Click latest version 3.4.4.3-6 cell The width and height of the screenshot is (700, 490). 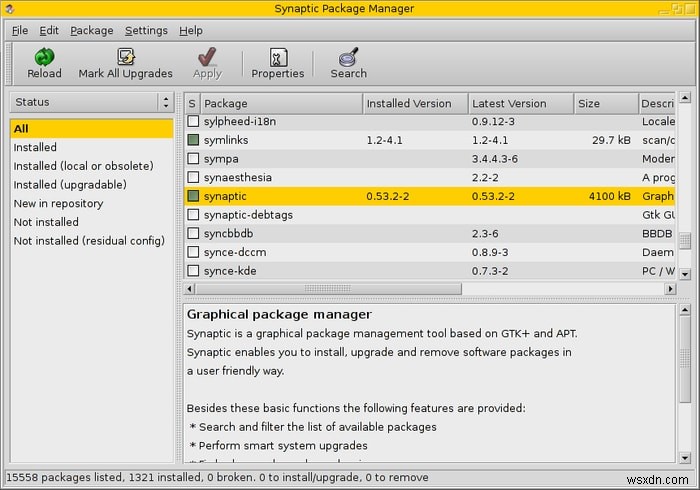click(x=495, y=159)
